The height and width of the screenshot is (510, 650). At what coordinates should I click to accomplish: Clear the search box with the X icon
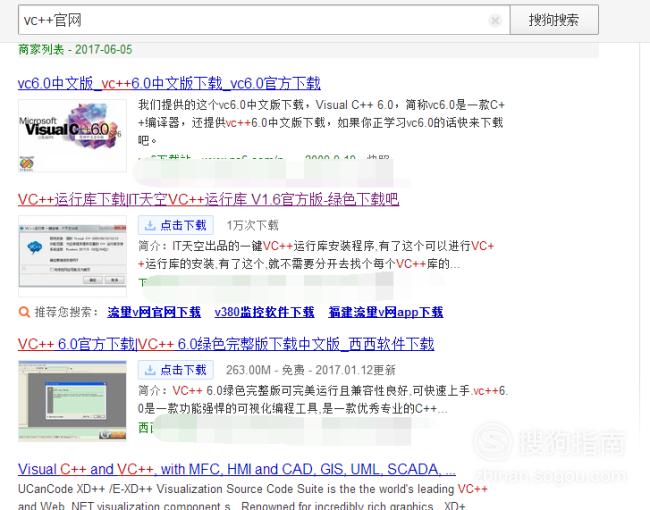[495, 20]
